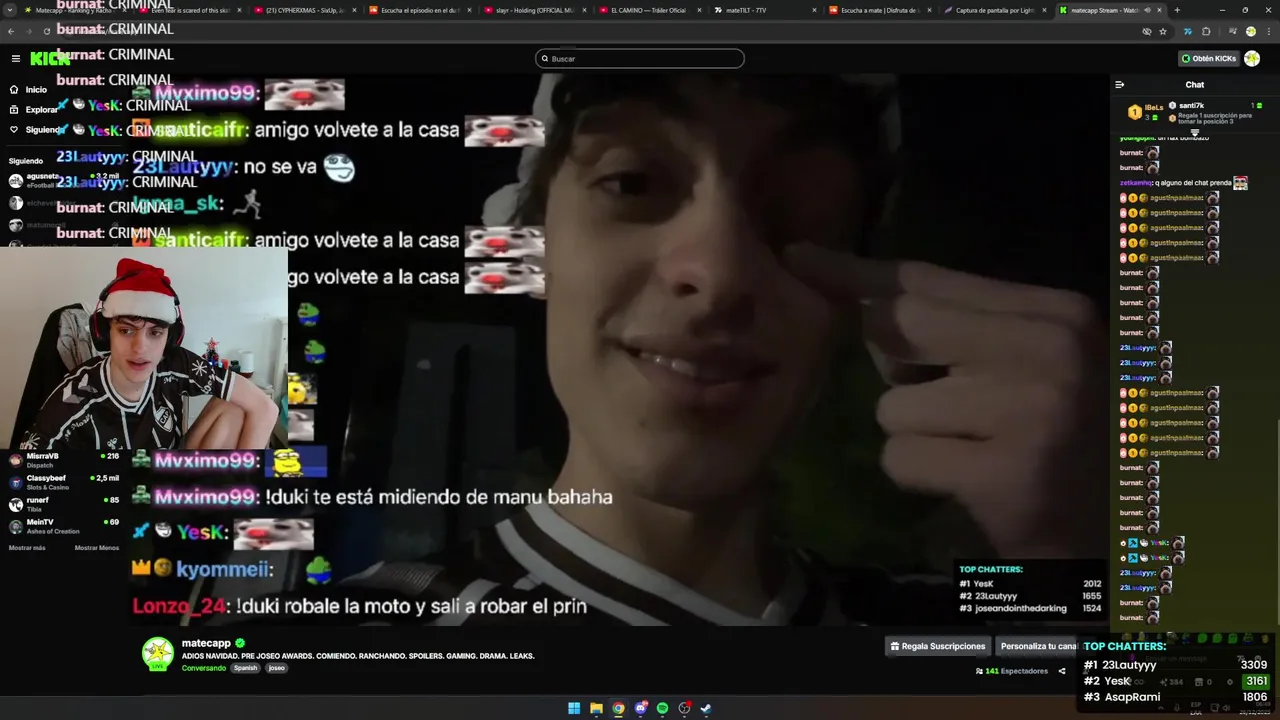Open Windows Start menu
This screenshot has height=720, width=1280.
coord(574,708)
